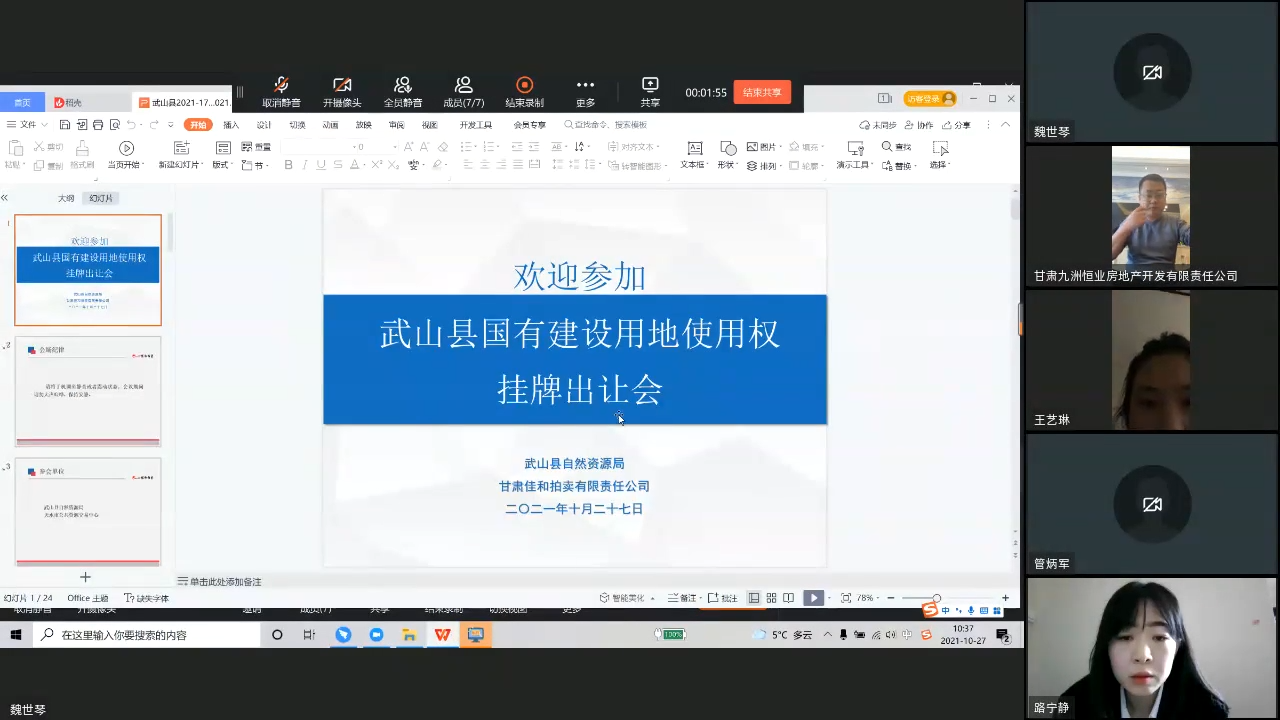Switch to slide sorter view icon
This screenshot has width=1280, height=720.
click(x=771, y=598)
